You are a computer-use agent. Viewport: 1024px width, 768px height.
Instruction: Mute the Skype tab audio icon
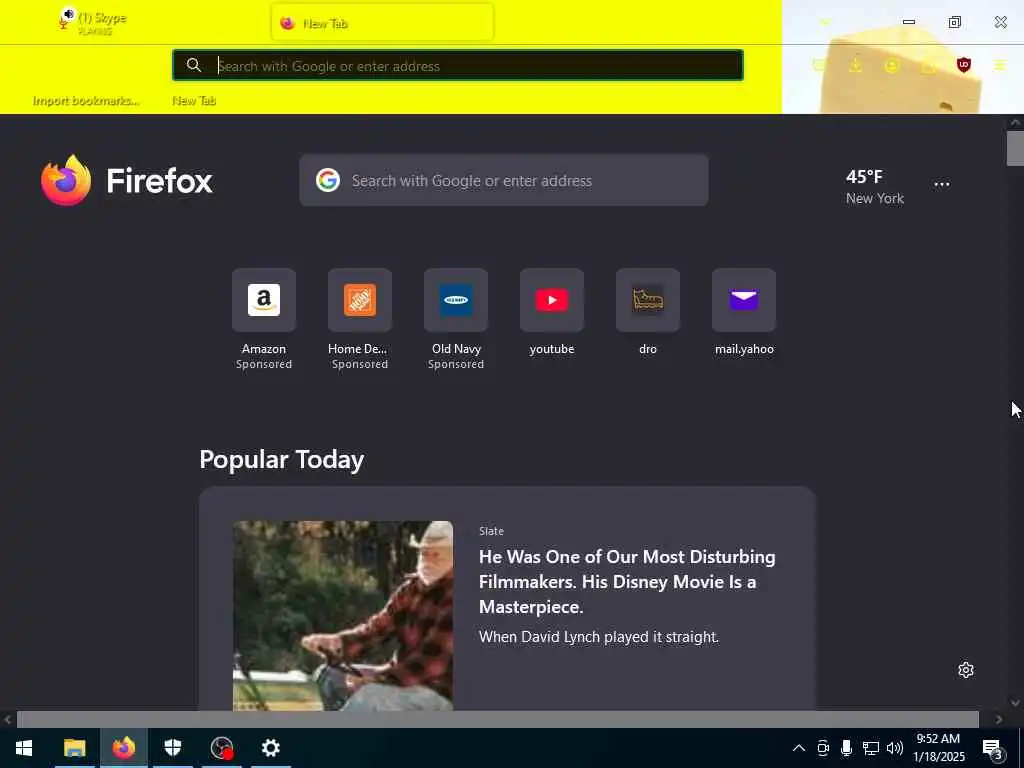(x=67, y=14)
